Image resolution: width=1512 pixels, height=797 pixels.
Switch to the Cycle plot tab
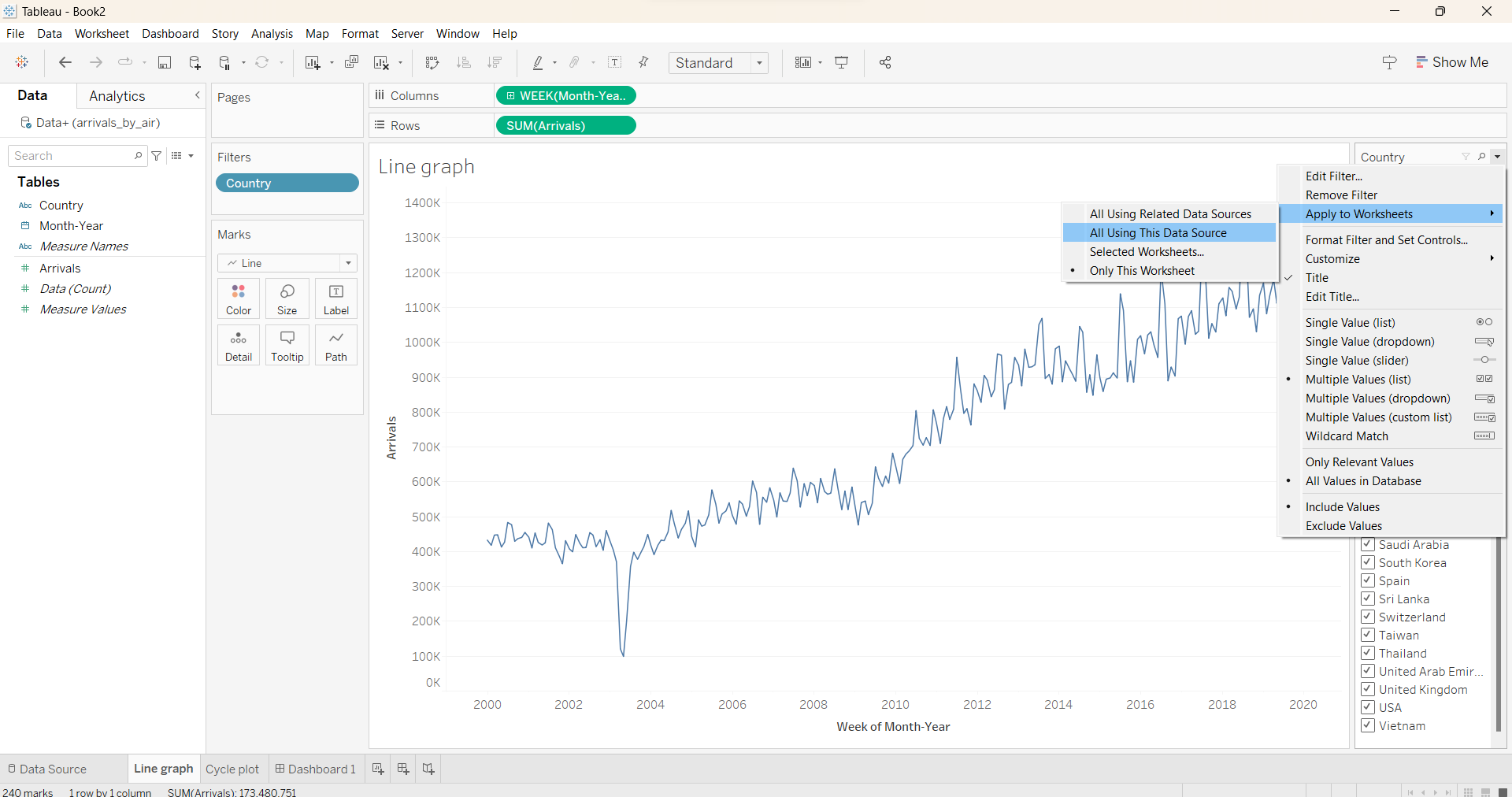(x=232, y=769)
